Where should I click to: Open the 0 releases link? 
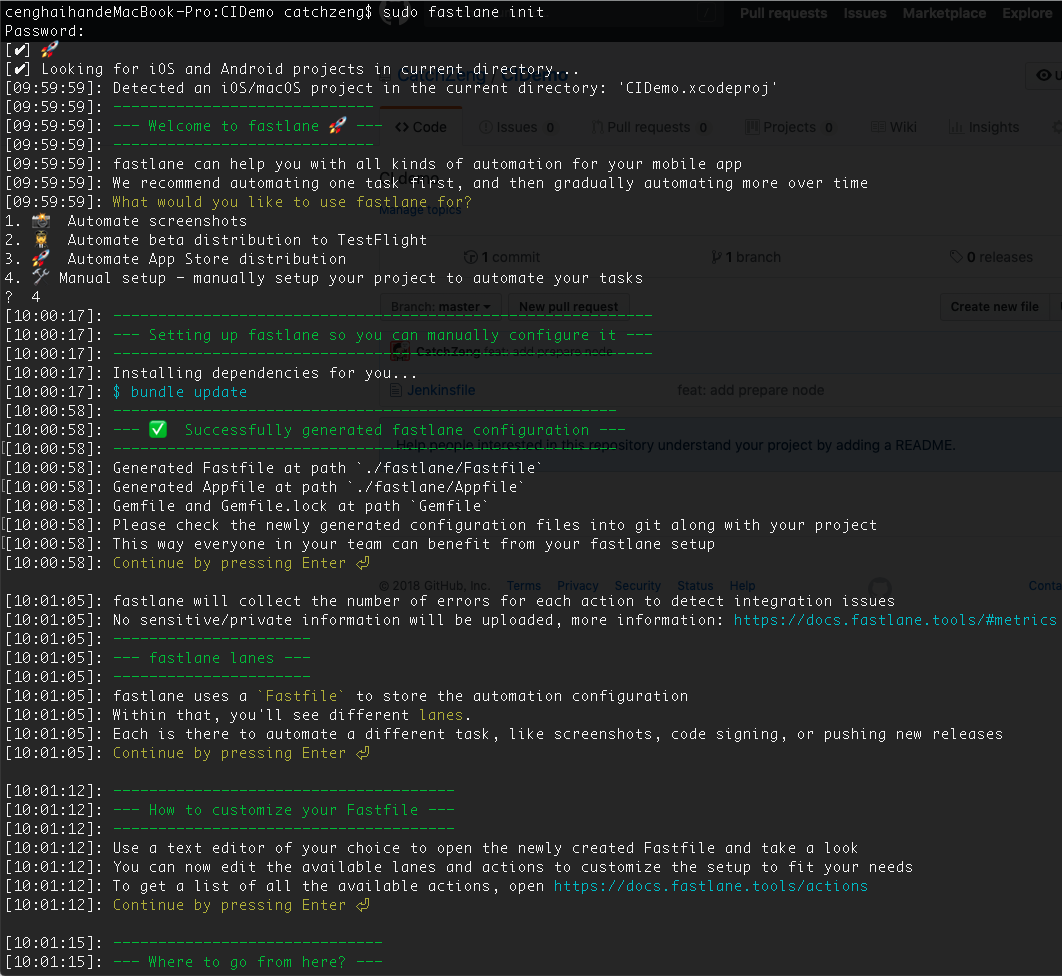click(x=991, y=257)
